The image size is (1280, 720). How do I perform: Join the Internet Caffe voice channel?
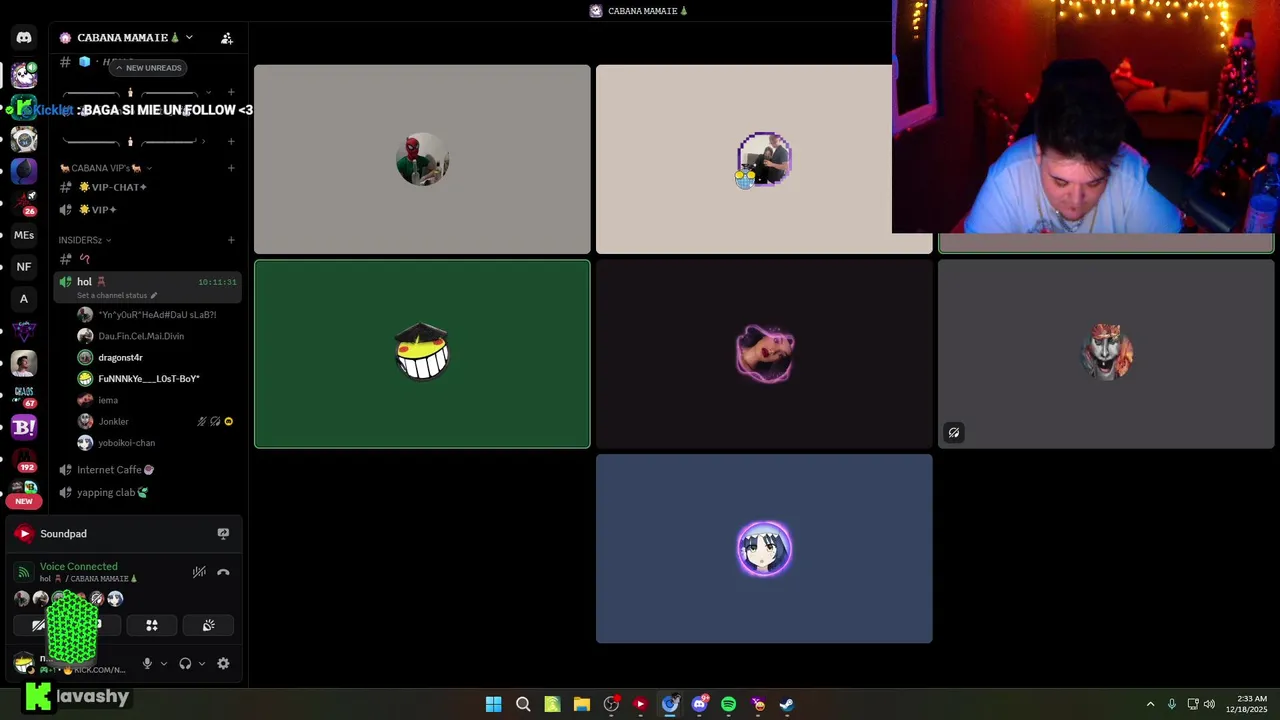coord(148,470)
